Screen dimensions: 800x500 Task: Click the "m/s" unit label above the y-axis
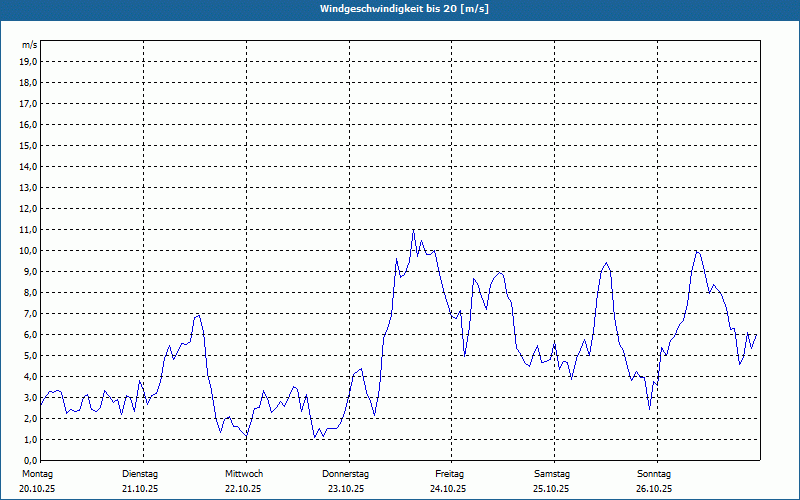[29, 45]
